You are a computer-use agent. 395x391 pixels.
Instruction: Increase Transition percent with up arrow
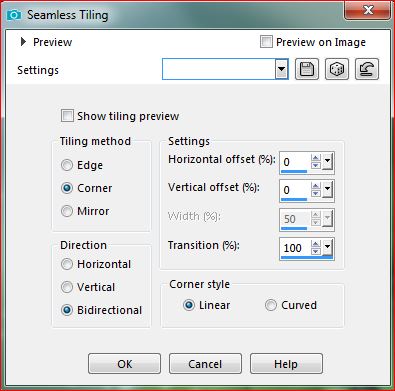(x=316, y=244)
